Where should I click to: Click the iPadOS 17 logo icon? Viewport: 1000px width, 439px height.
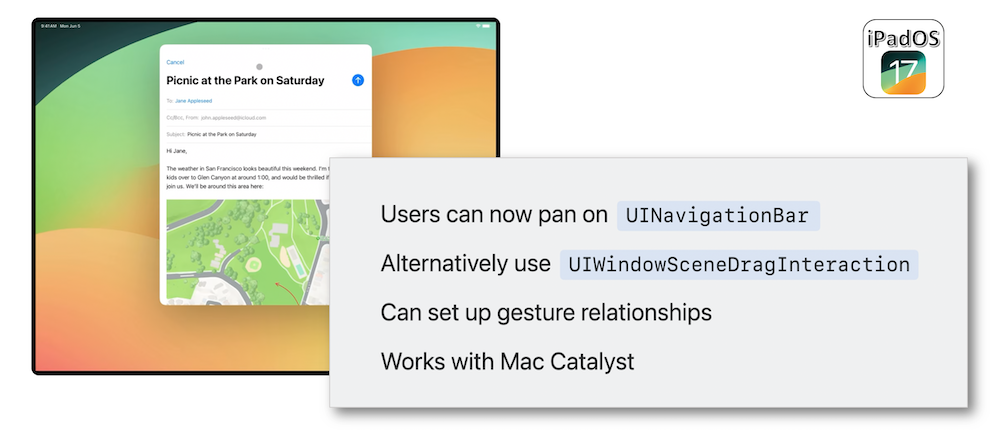tap(903, 59)
